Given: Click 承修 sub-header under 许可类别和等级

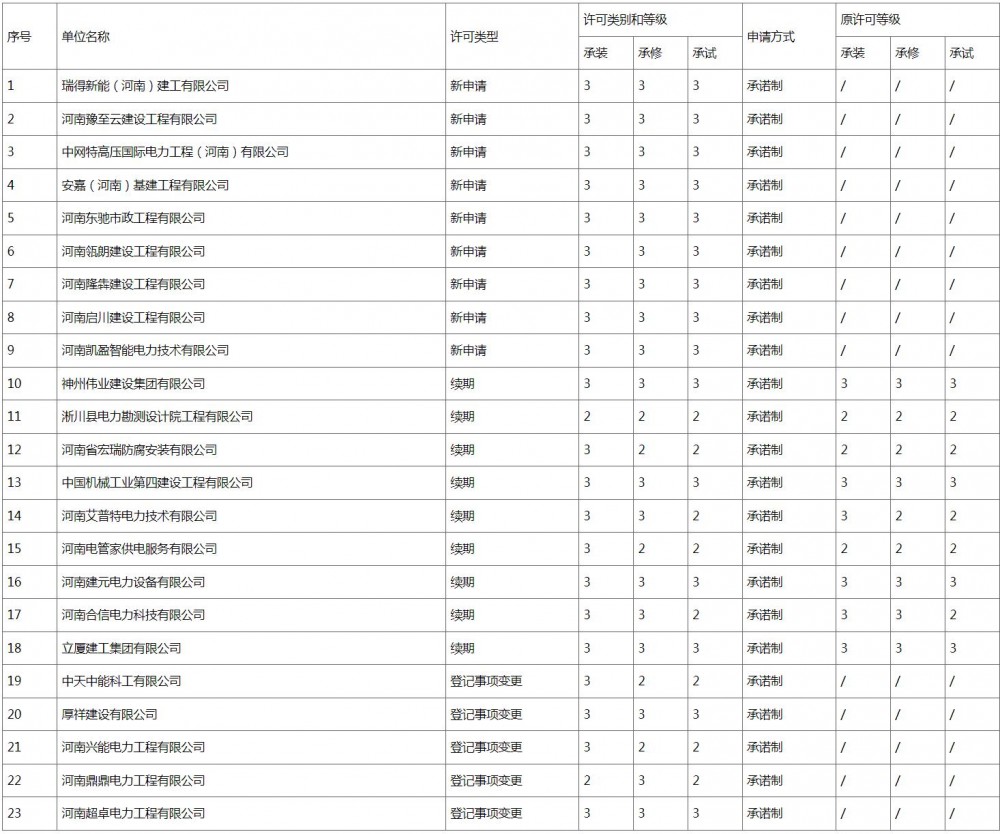Looking at the screenshot, I should click(x=650, y=53).
